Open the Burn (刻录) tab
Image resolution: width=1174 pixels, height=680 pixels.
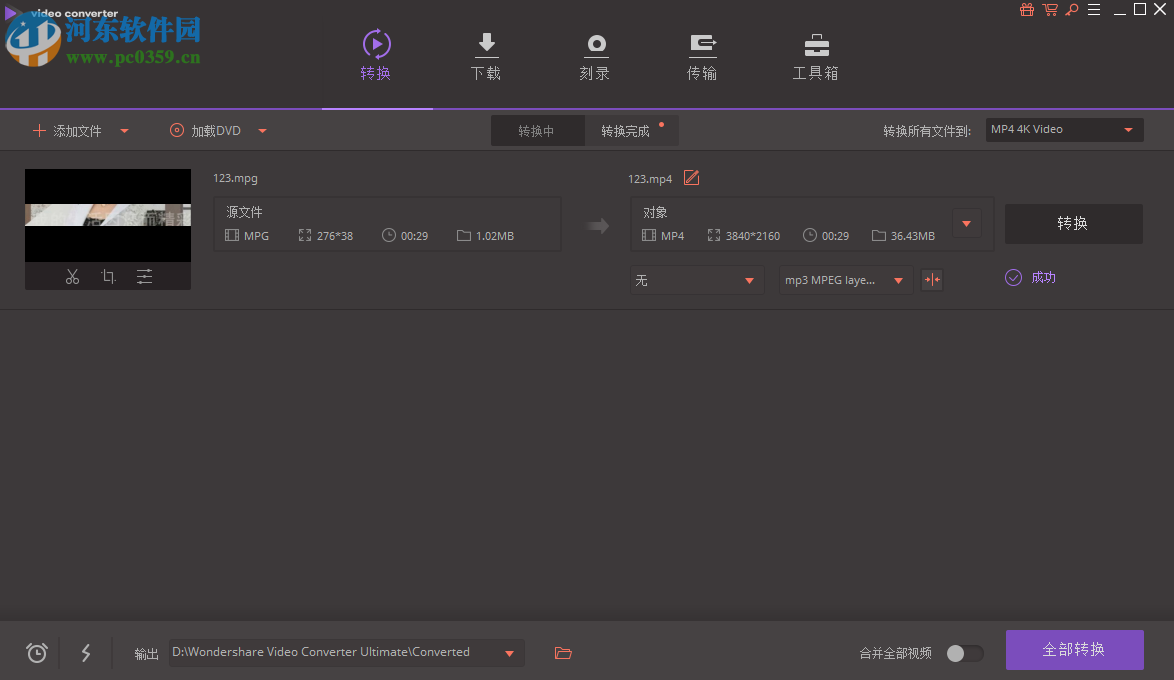pyautogui.click(x=595, y=57)
